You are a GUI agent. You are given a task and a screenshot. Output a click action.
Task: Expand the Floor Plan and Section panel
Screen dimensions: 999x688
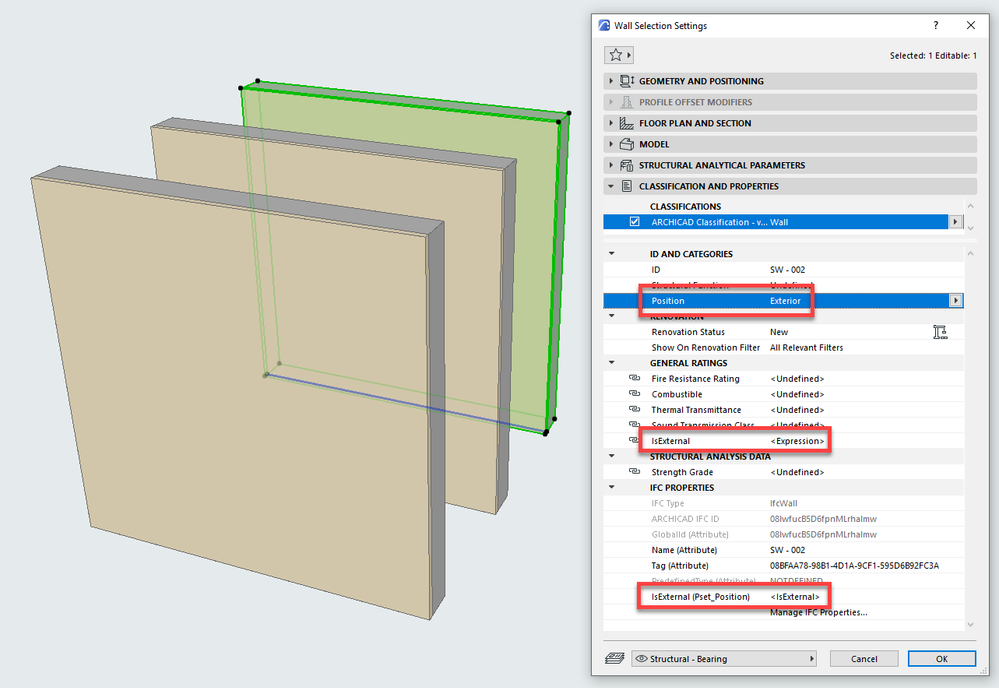tap(611, 123)
